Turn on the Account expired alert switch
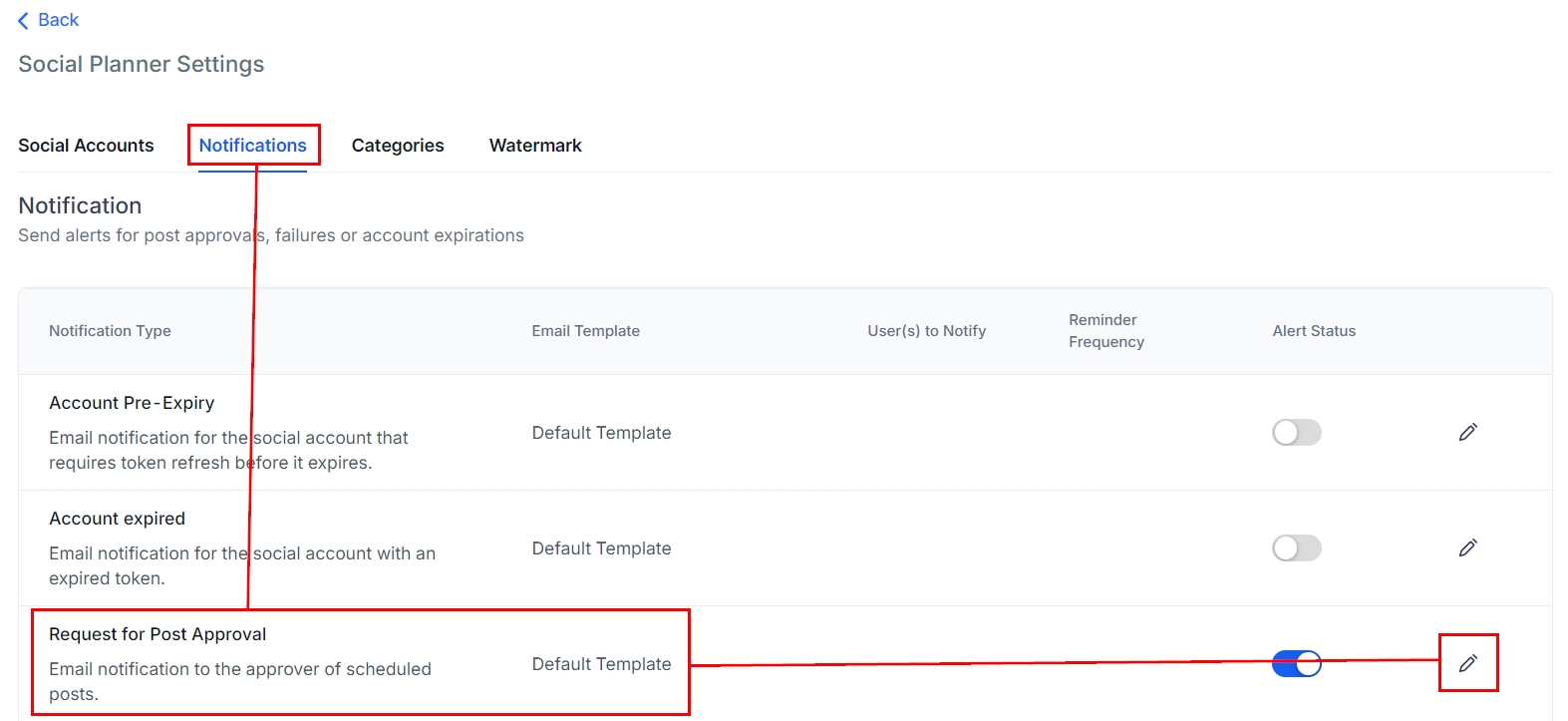 (1296, 547)
